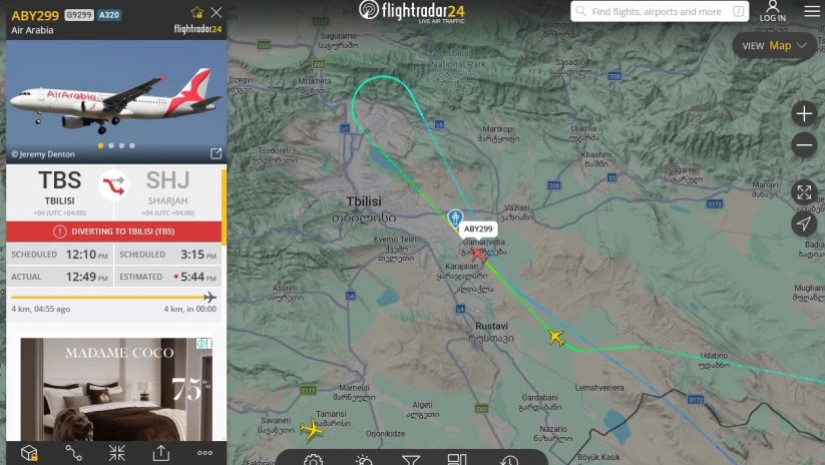The width and height of the screenshot is (825, 465).
Task: Select the fourth aircraft photo dot
Action: tap(132, 146)
